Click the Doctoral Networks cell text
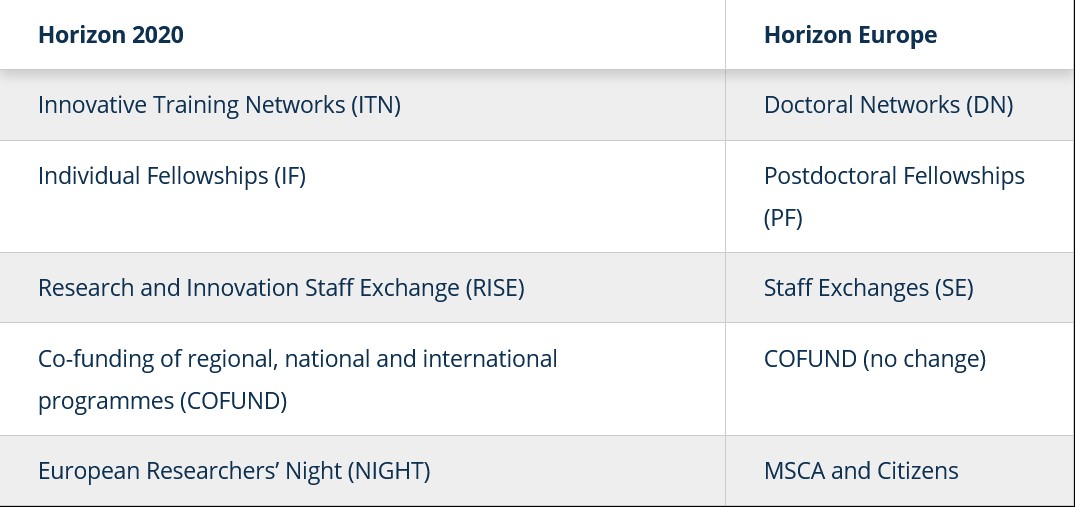Viewport: 1075px width, 507px height. coord(888,105)
